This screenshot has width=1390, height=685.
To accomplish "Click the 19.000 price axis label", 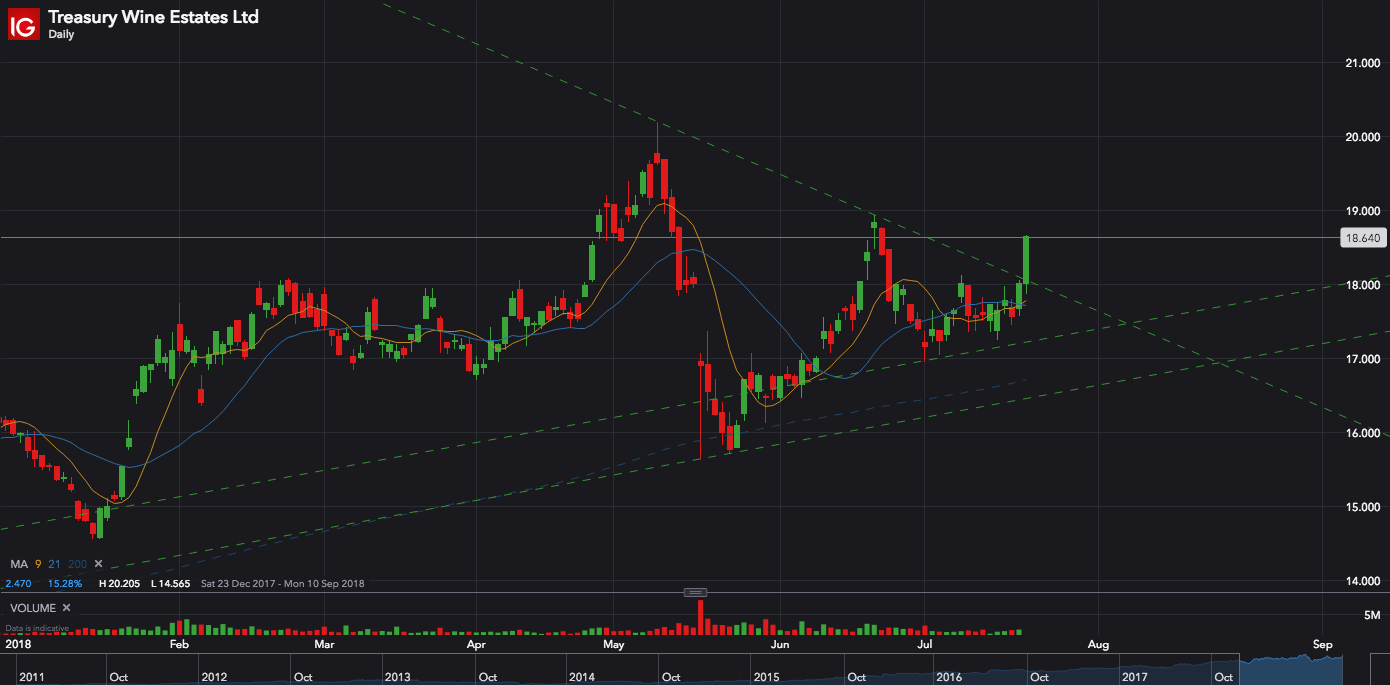I will (x=1363, y=211).
